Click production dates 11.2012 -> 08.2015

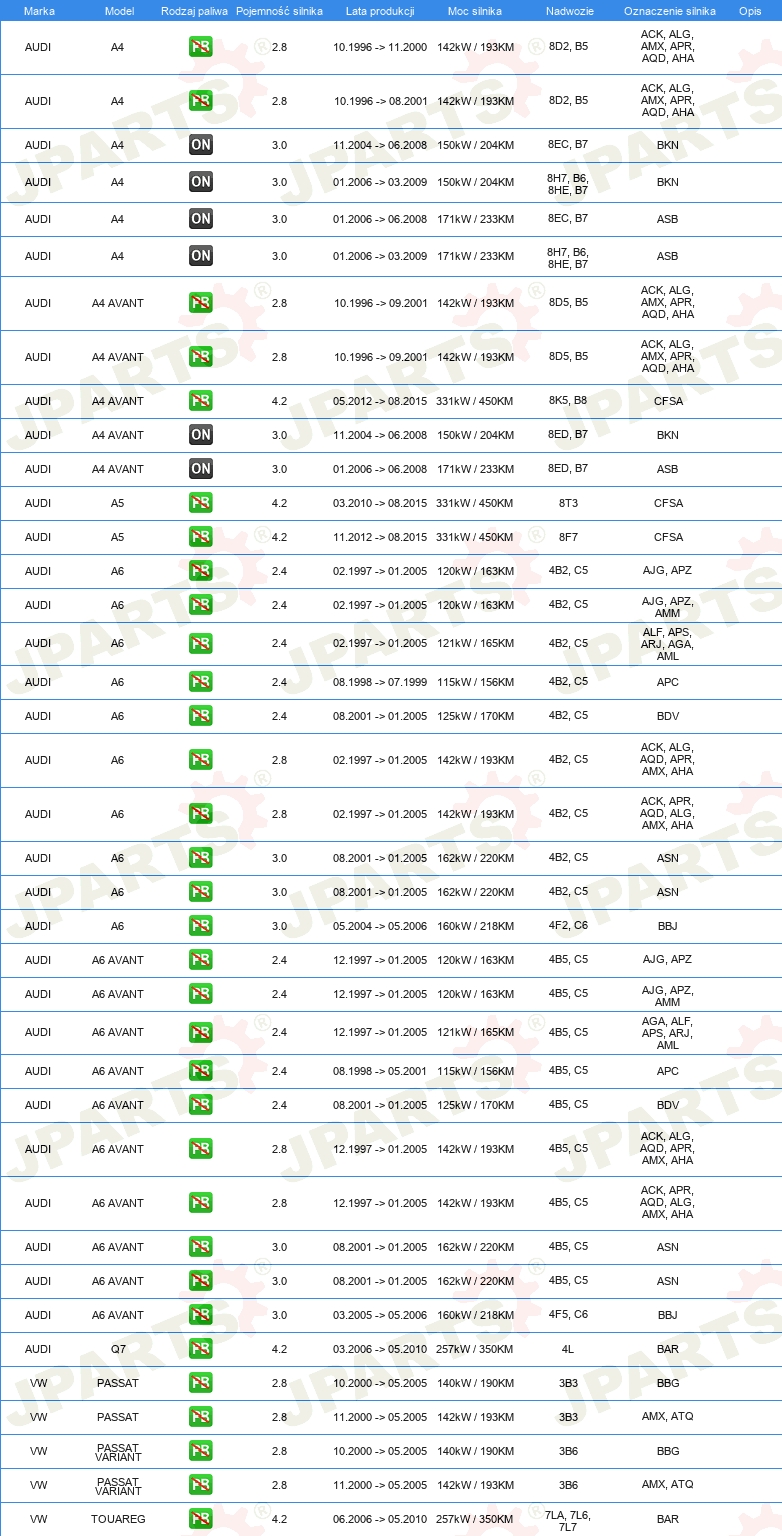point(380,537)
